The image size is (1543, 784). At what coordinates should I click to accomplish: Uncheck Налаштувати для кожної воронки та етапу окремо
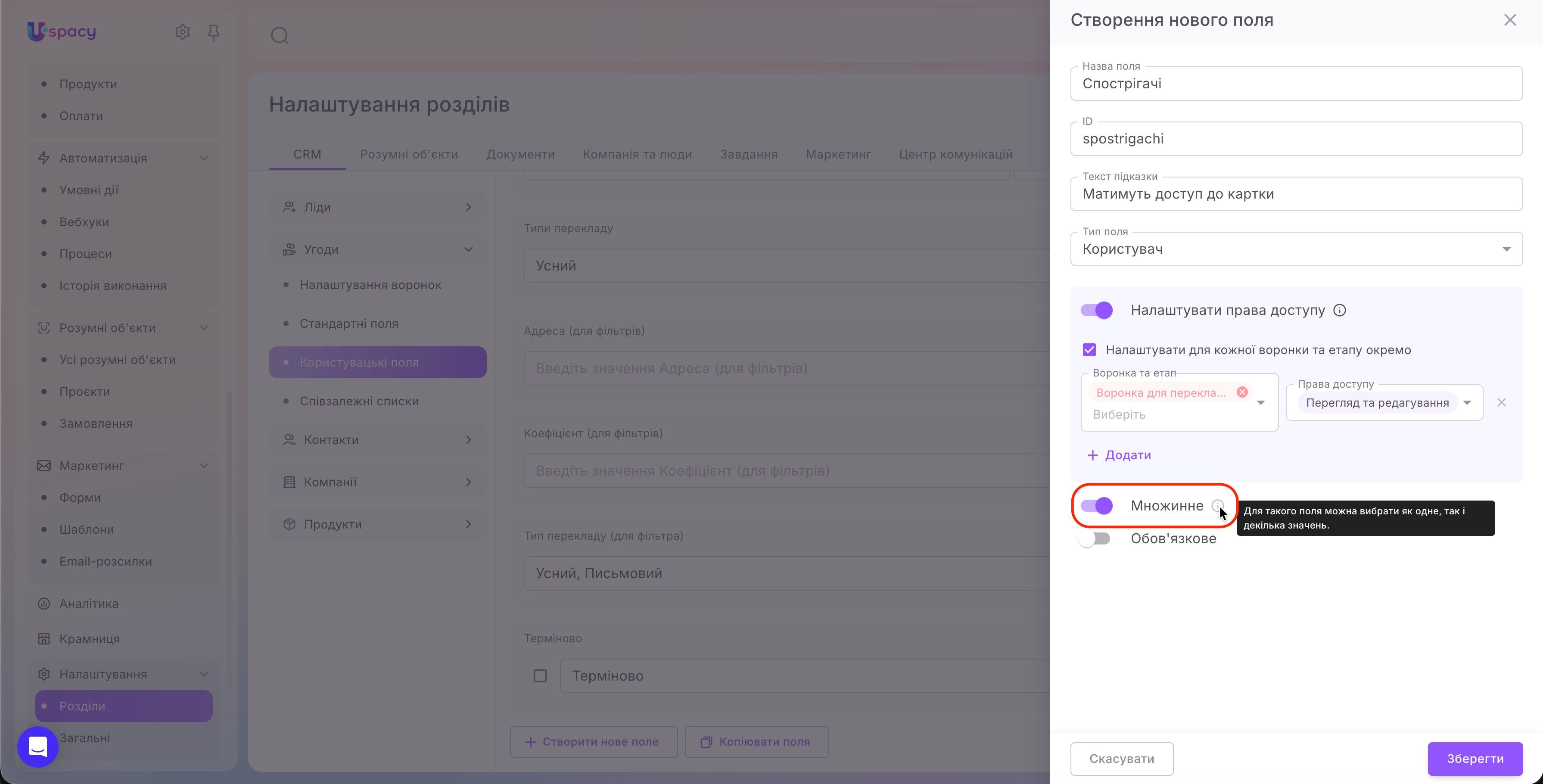pyautogui.click(x=1089, y=350)
